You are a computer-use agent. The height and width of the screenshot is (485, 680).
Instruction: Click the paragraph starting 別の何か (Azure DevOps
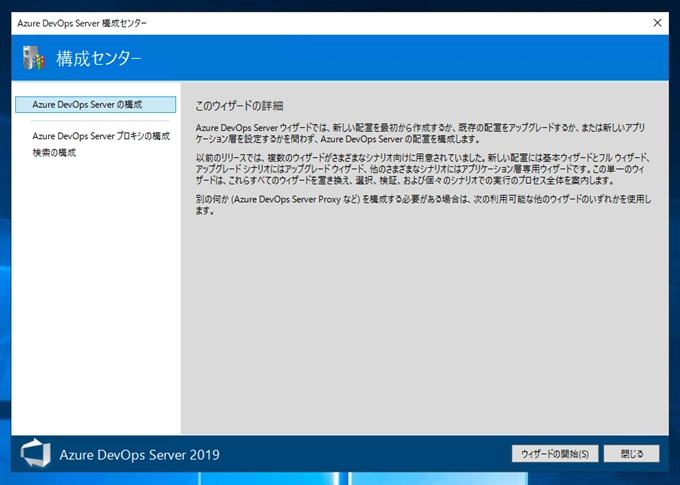pyautogui.click(x=423, y=205)
